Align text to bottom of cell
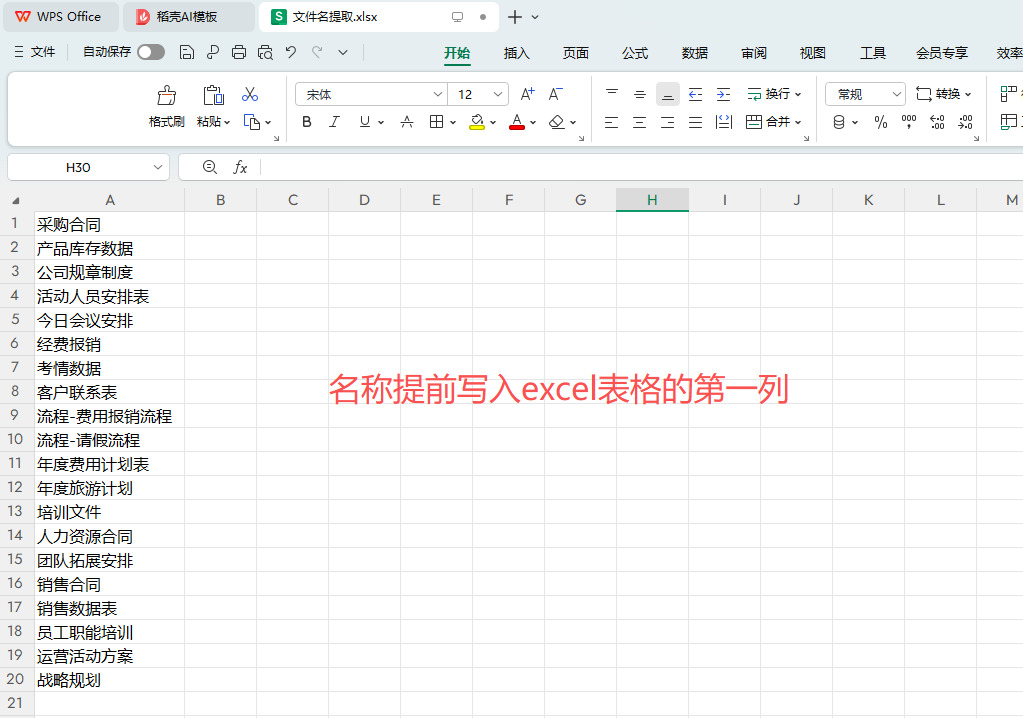The height and width of the screenshot is (718, 1023). point(667,94)
